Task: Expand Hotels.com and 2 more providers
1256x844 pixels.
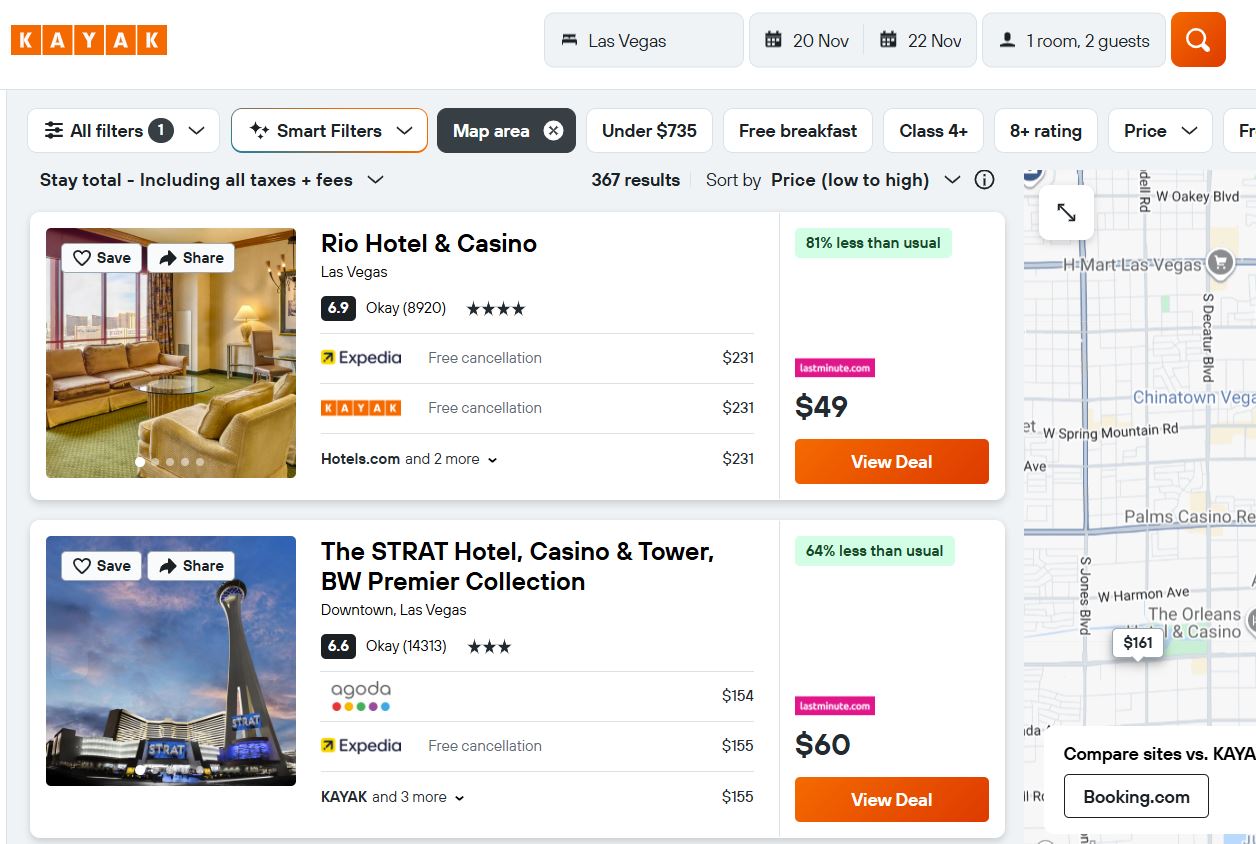Action: (409, 459)
